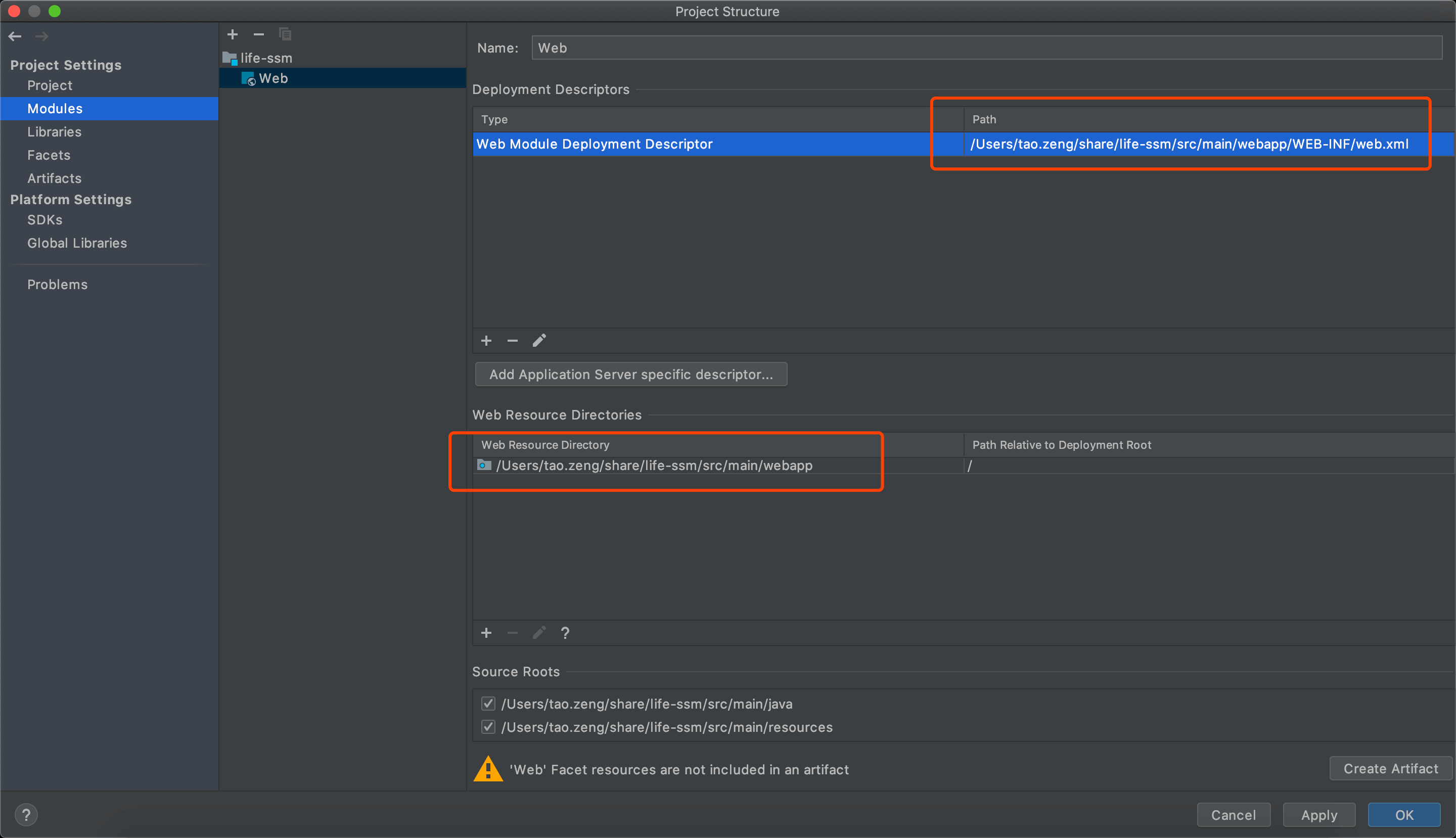1456x838 pixels.
Task: Uncheck the src/main/resources source root
Action: 488,727
